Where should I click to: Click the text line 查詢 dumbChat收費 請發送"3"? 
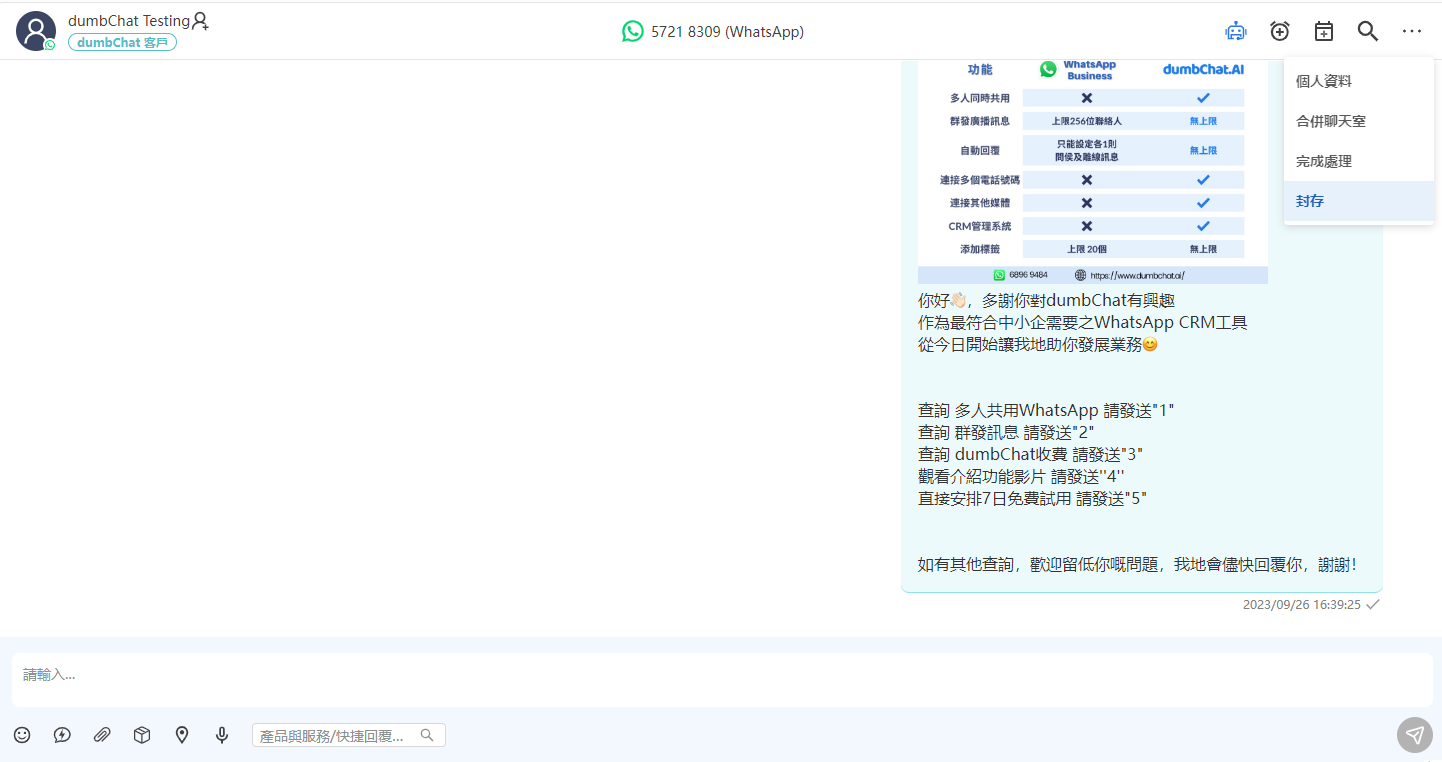pos(1030,454)
